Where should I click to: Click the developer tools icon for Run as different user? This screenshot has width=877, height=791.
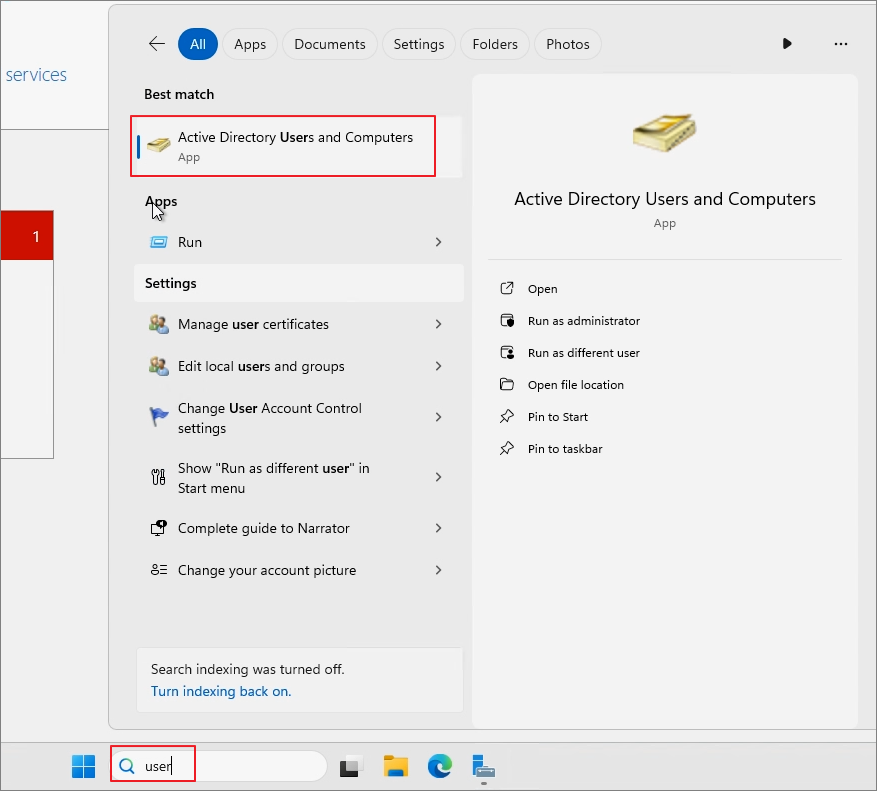click(158, 477)
